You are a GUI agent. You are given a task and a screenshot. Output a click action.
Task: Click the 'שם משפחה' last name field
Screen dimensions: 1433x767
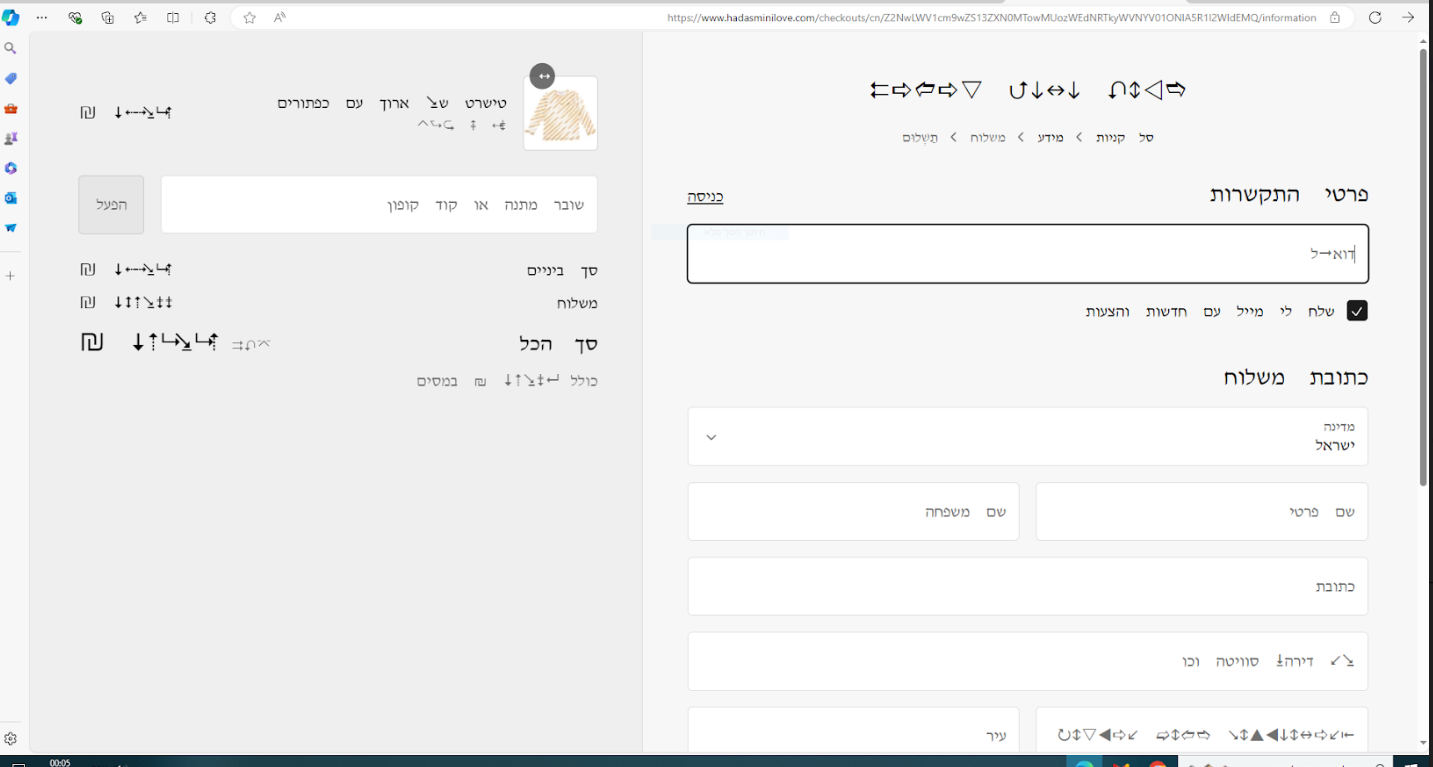(854, 512)
